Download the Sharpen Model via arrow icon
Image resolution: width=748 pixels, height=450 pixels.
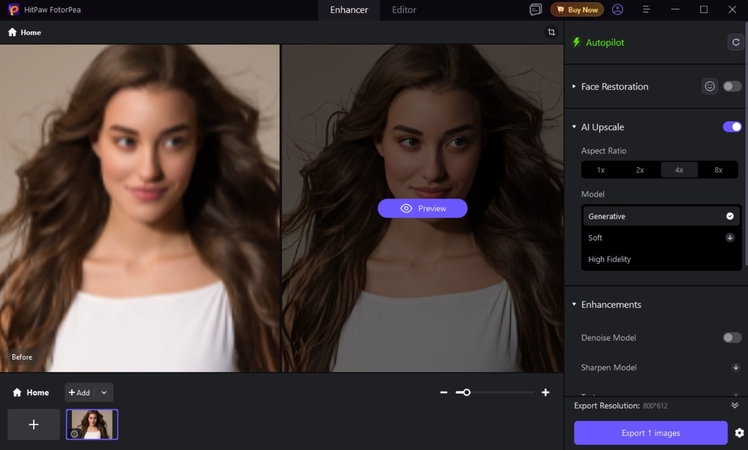pyautogui.click(x=736, y=367)
